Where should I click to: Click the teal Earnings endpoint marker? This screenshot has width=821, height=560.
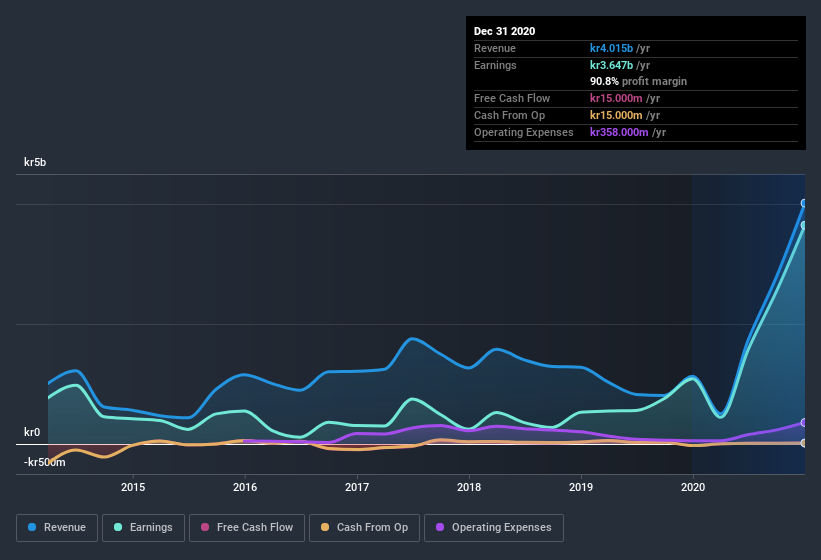coord(804,225)
